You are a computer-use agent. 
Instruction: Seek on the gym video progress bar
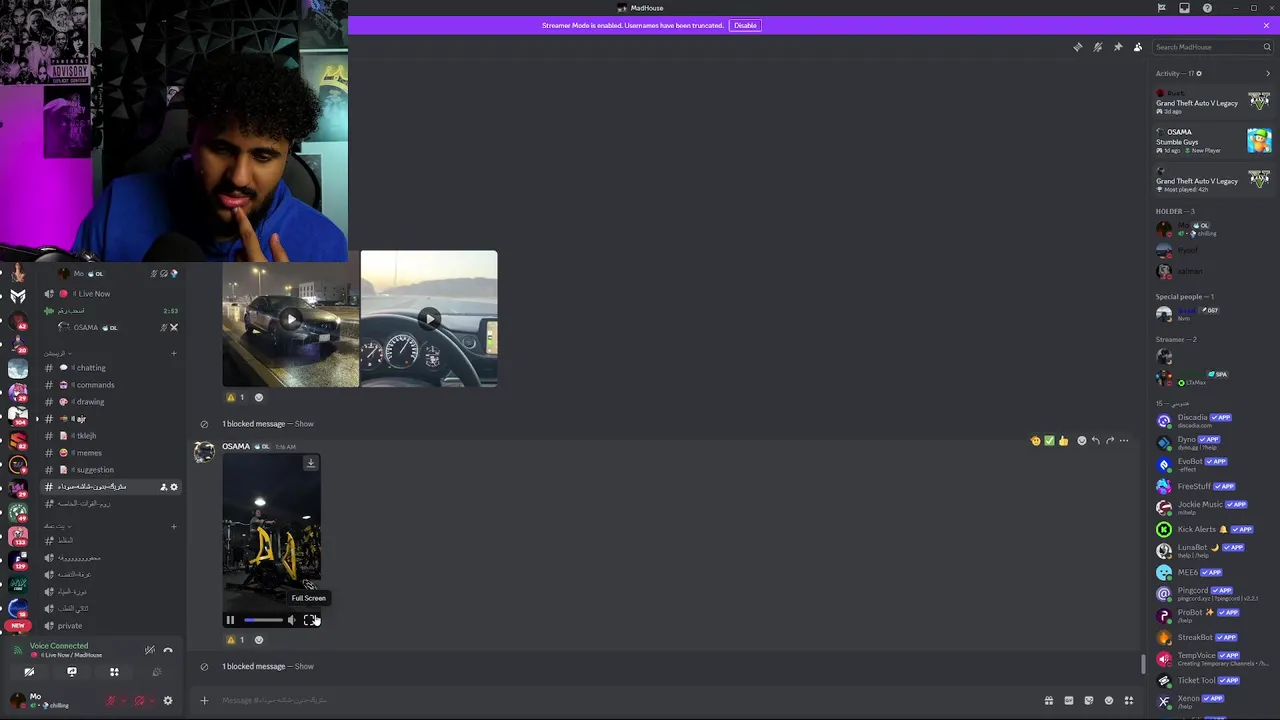point(263,620)
